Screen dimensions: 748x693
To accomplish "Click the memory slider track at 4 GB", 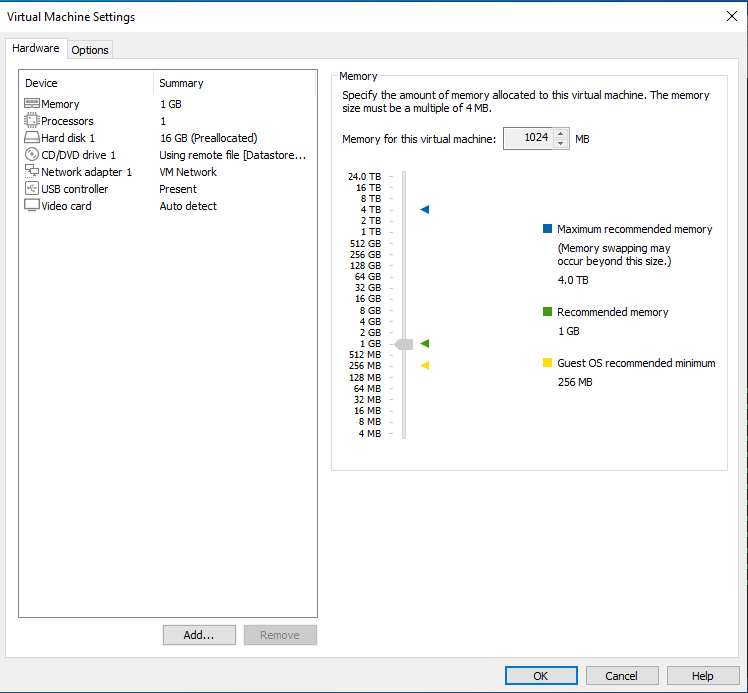I will 404,321.
